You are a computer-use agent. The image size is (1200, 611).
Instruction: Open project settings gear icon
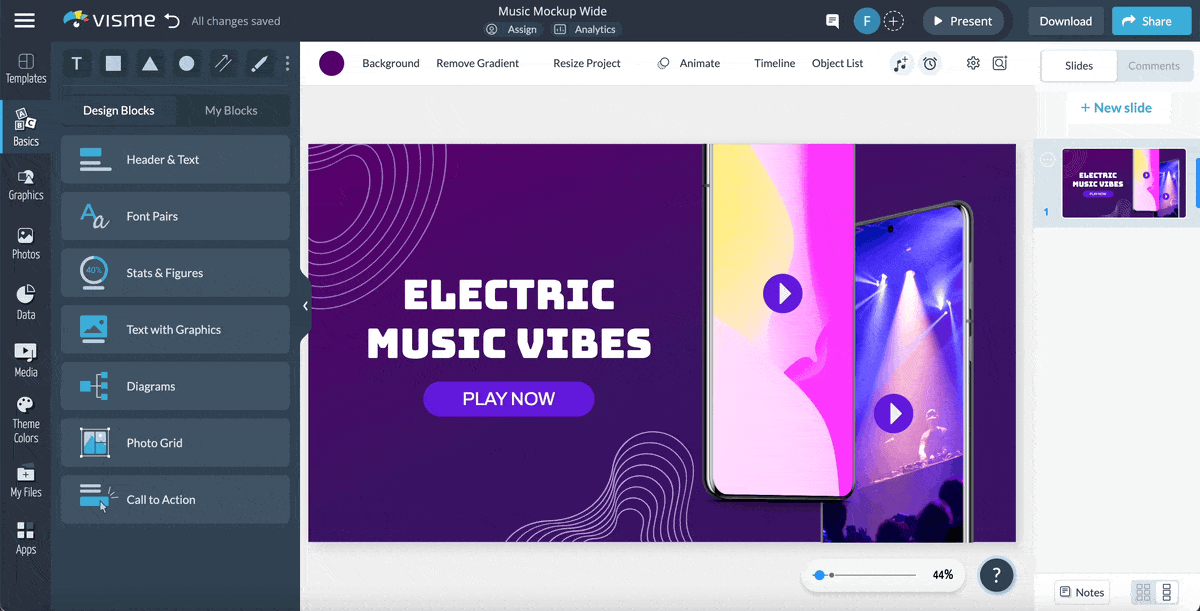pyautogui.click(x=973, y=64)
